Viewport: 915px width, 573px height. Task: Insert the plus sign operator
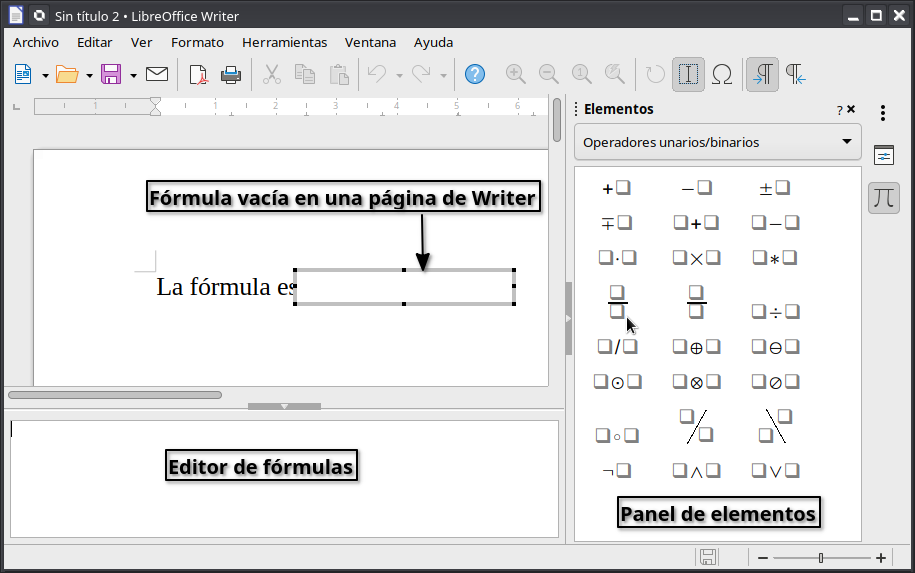coord(617,188)
